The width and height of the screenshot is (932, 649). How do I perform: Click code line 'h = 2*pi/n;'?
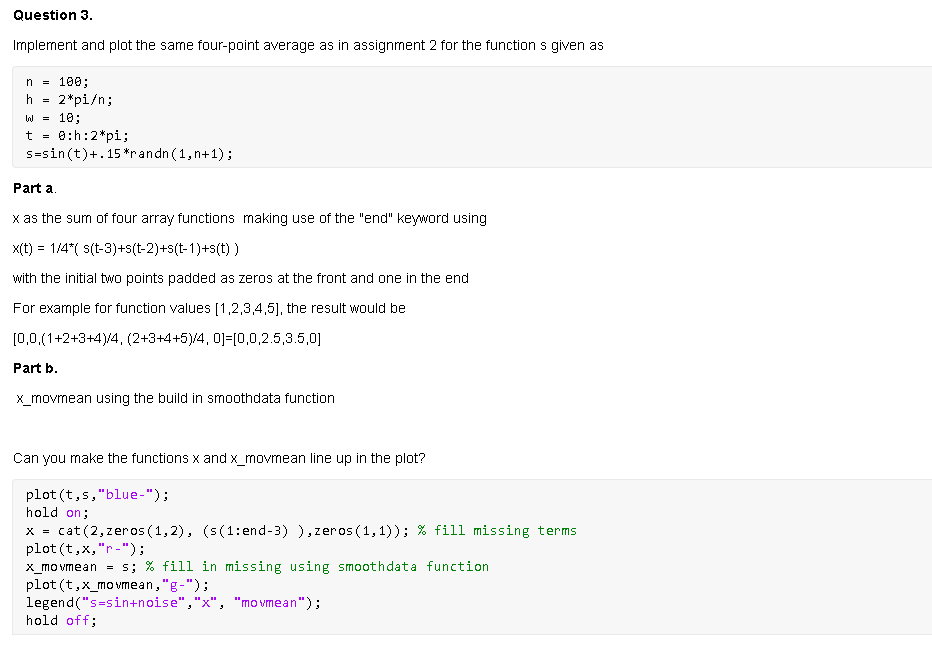69,100
